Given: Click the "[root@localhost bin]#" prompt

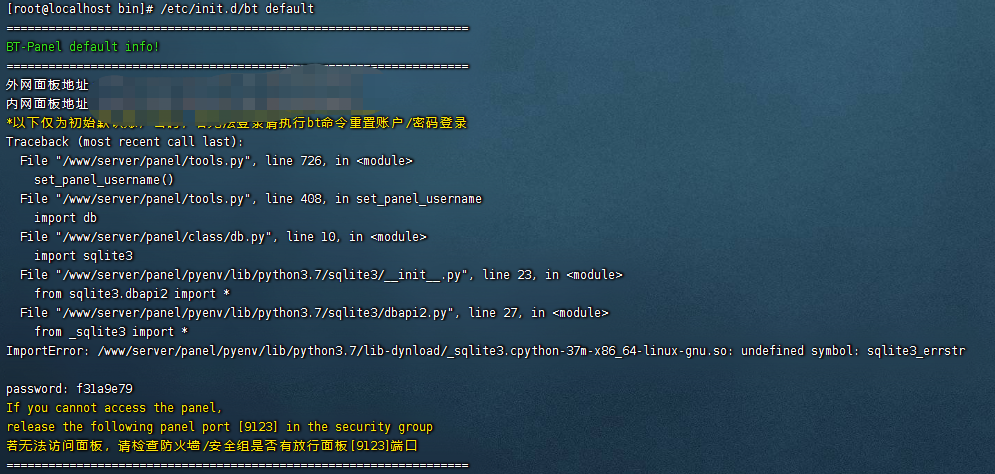Looking at the screenshot, I should pyautogui.click(x=83, y=9).
